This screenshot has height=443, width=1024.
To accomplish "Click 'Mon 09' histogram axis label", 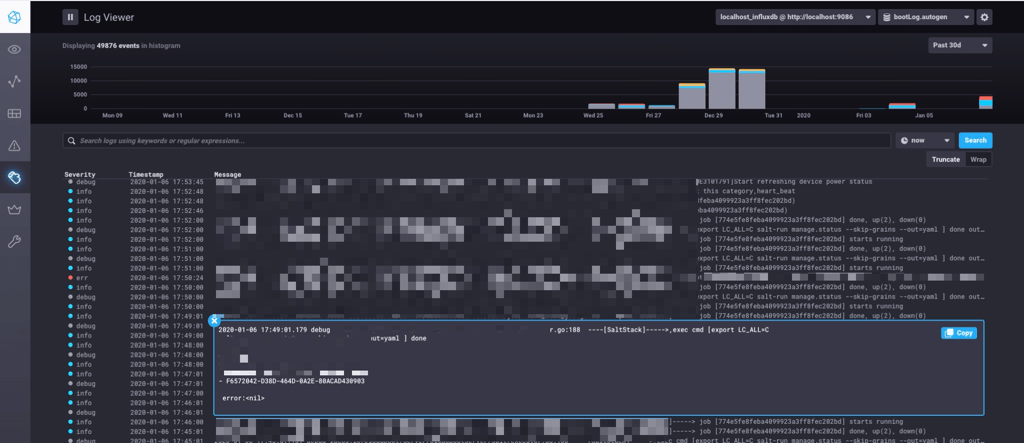I will [x=112, y=115].
